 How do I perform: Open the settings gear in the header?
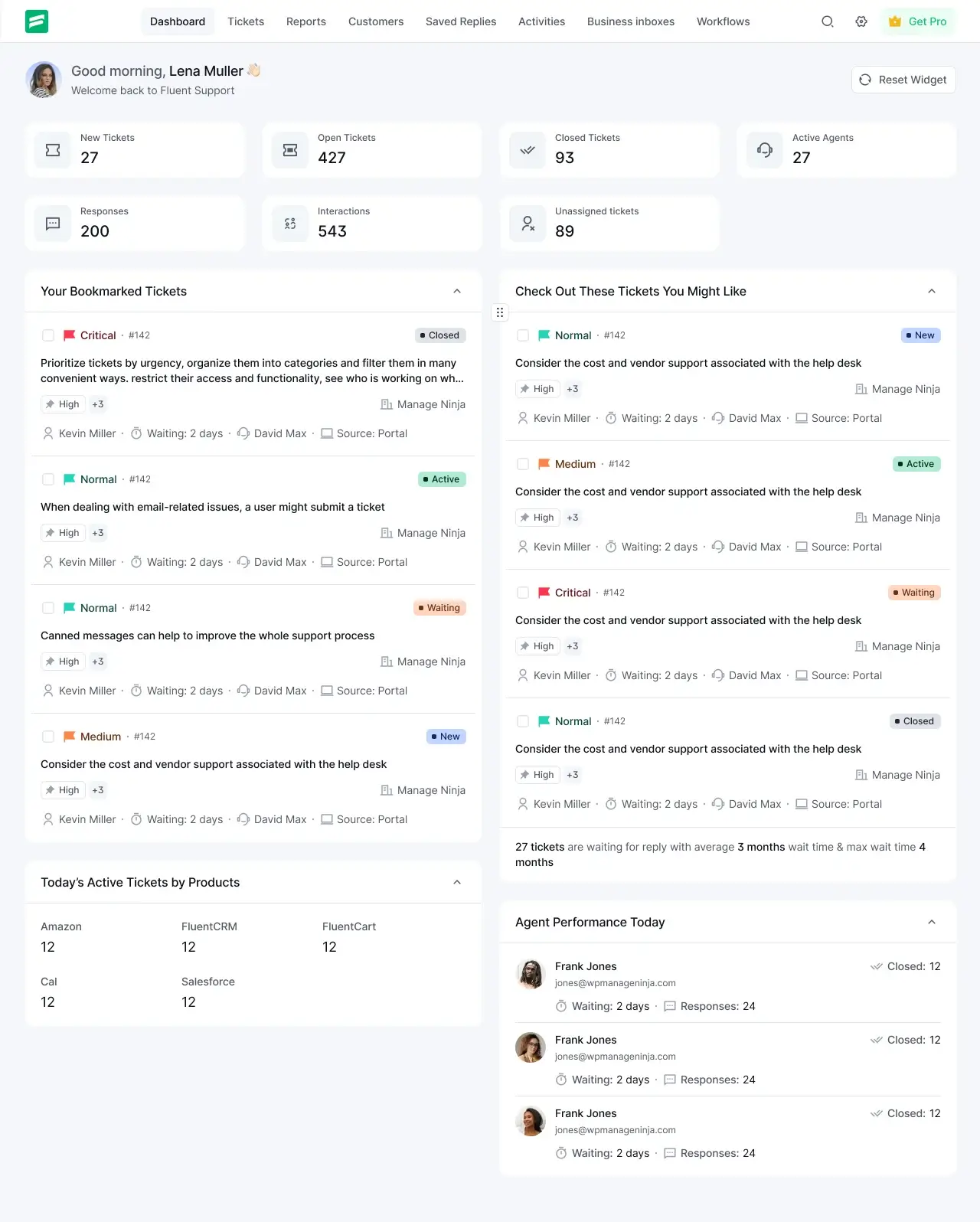pyautogui.click(x=861, y=21)
